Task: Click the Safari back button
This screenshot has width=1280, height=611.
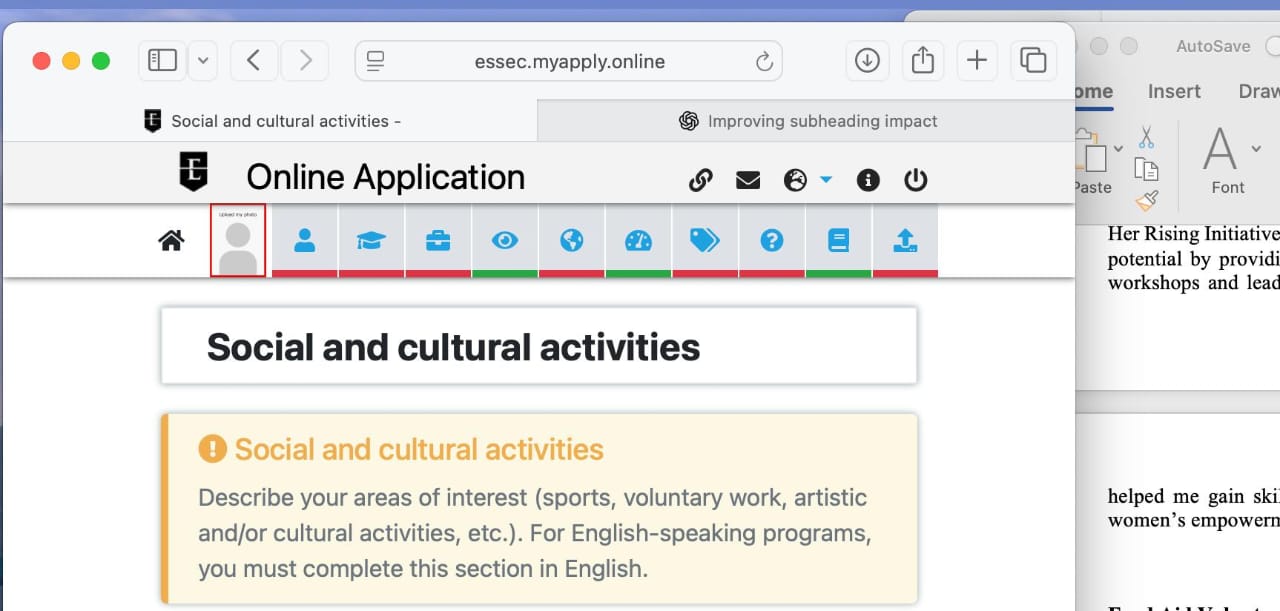Action: click(x=254, y=61)
